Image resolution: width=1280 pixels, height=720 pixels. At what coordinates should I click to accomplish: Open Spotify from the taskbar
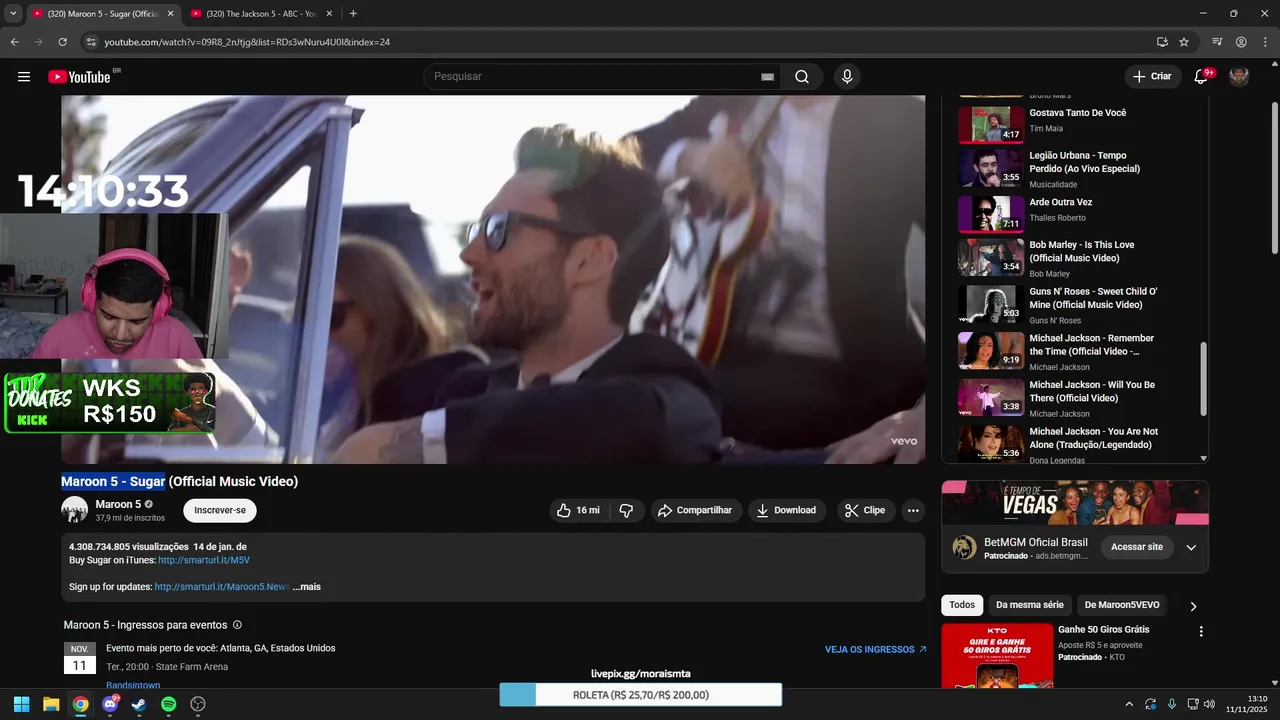tap(169, 704)
